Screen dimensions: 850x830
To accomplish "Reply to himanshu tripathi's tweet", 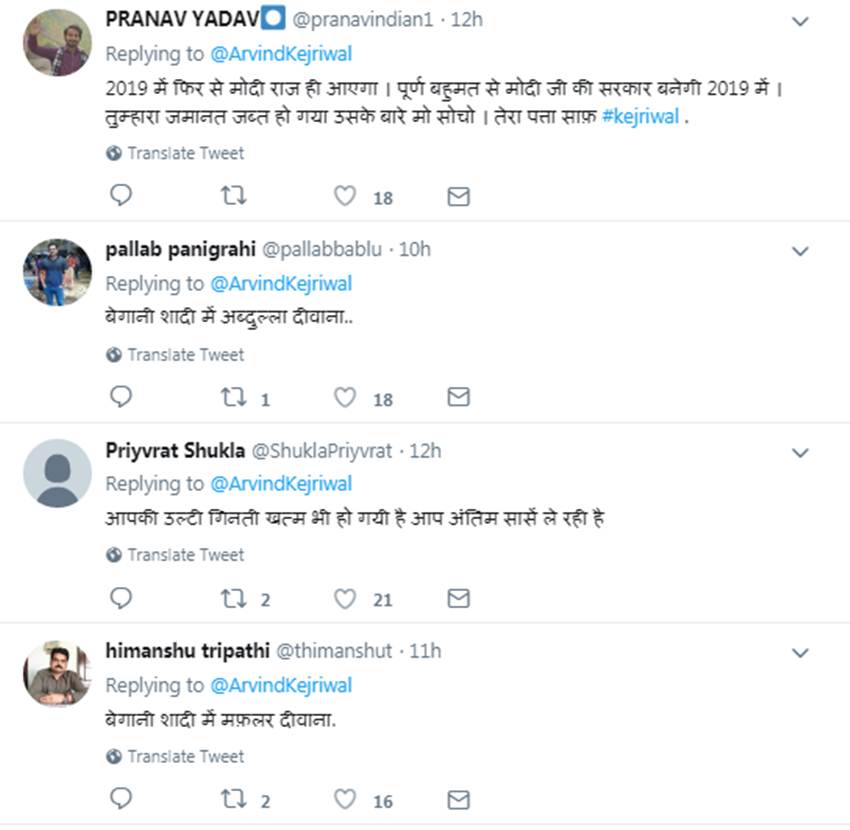I will tap(121, 799).
